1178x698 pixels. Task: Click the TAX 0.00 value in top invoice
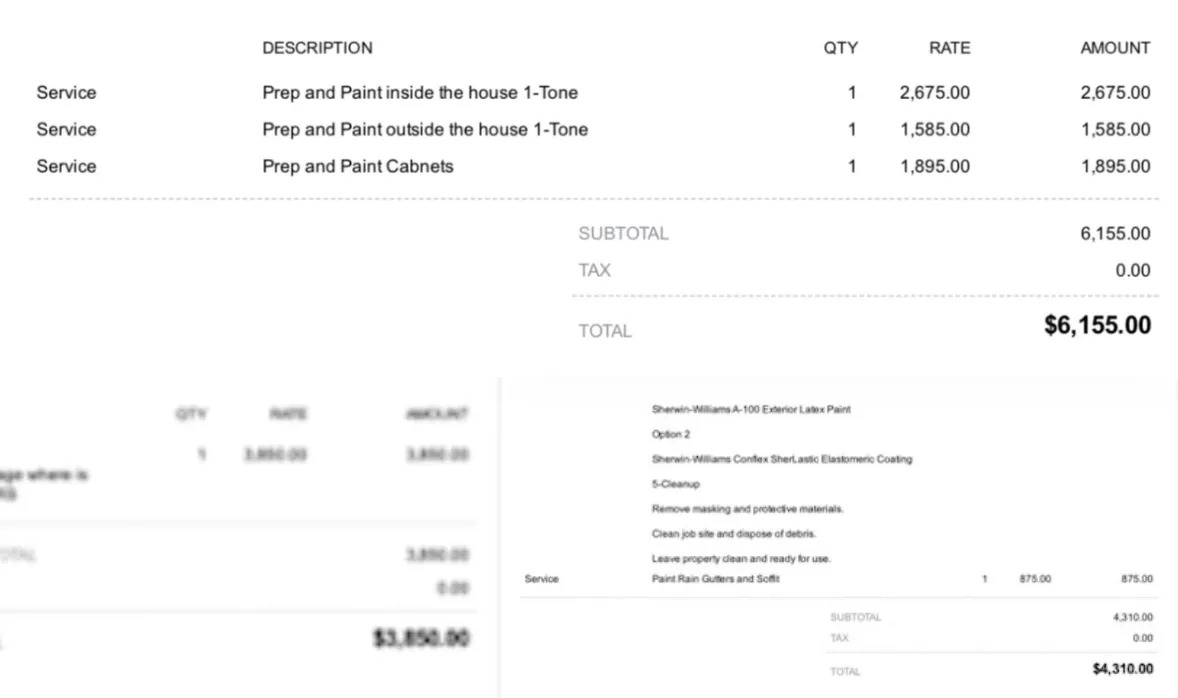pyautogui.click(x=1132, y=270)
